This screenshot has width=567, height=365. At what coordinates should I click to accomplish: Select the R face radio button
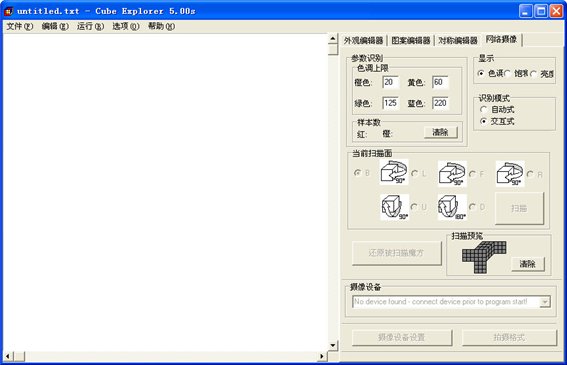pos(530,174)
